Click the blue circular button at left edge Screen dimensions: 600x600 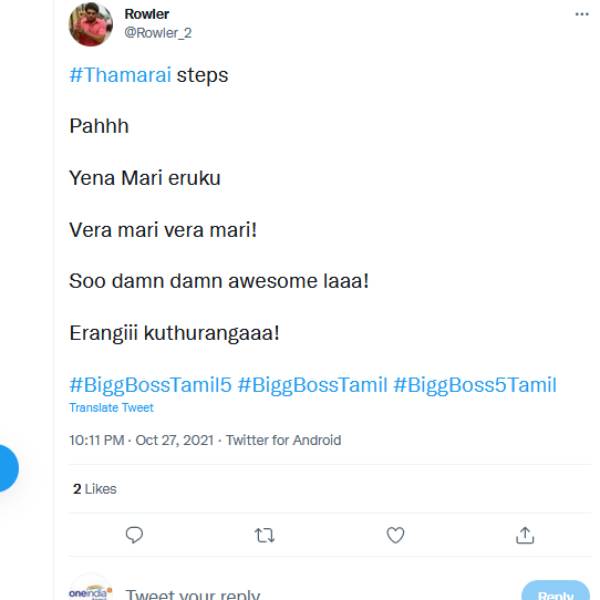point(5,467)
